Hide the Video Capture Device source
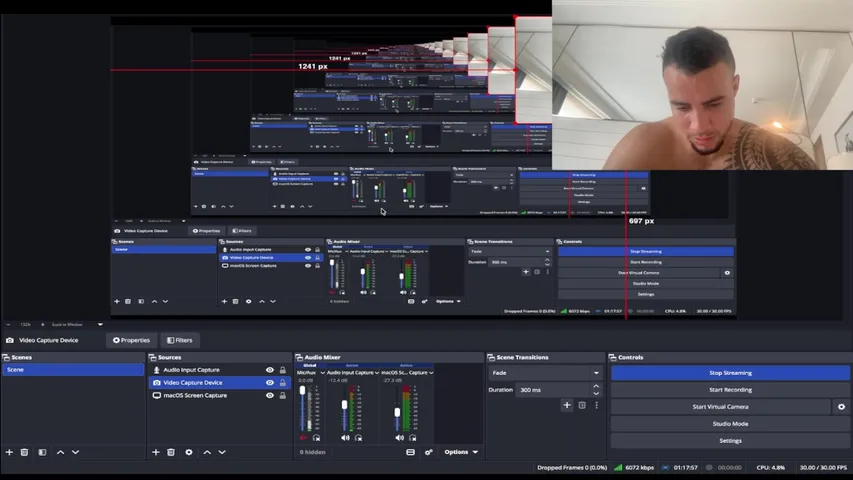The height and width of the screenshot is (480, 853). 270,383
